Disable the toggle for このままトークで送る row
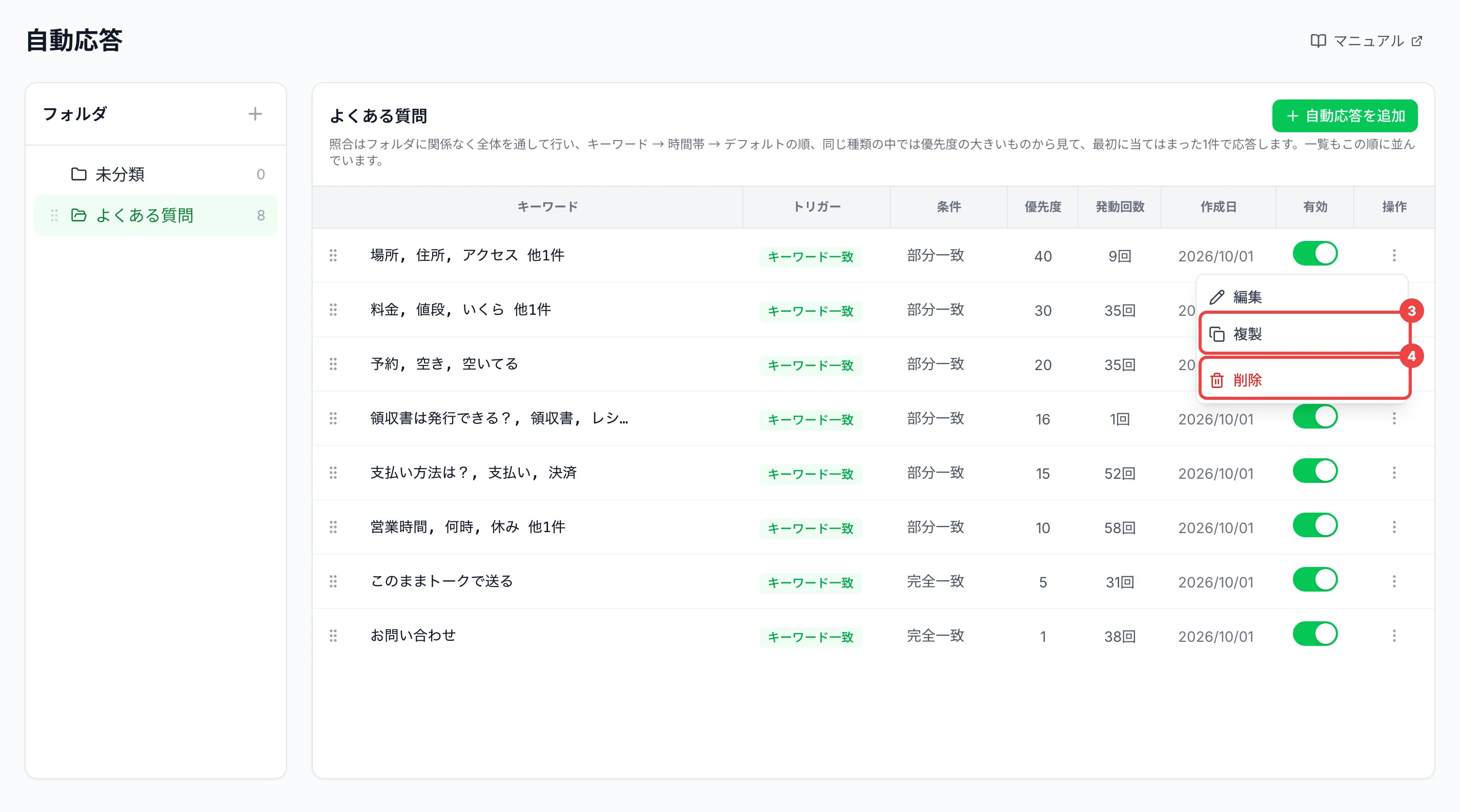Screen dimensions: 1460x812 coord(1315,580)
